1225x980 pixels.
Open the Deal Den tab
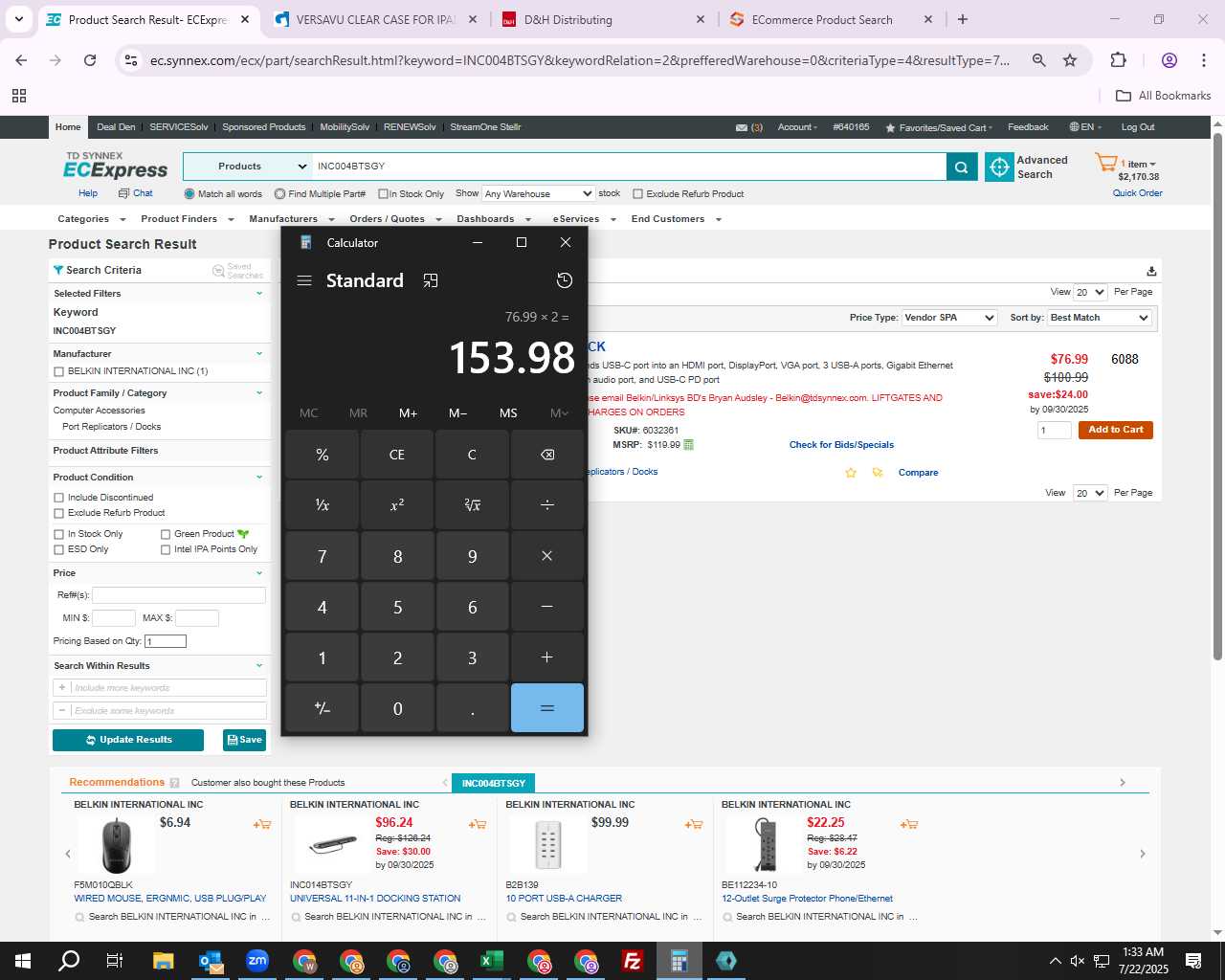(x=116, y=127)
